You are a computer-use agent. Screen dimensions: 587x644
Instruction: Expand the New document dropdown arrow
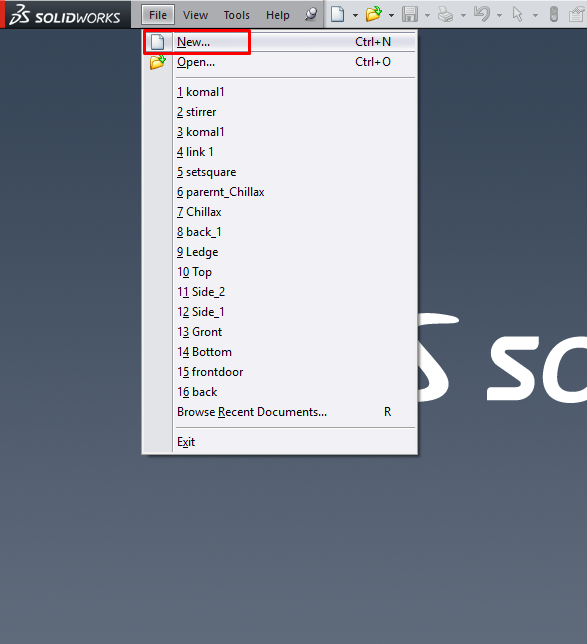pos(355,16)
